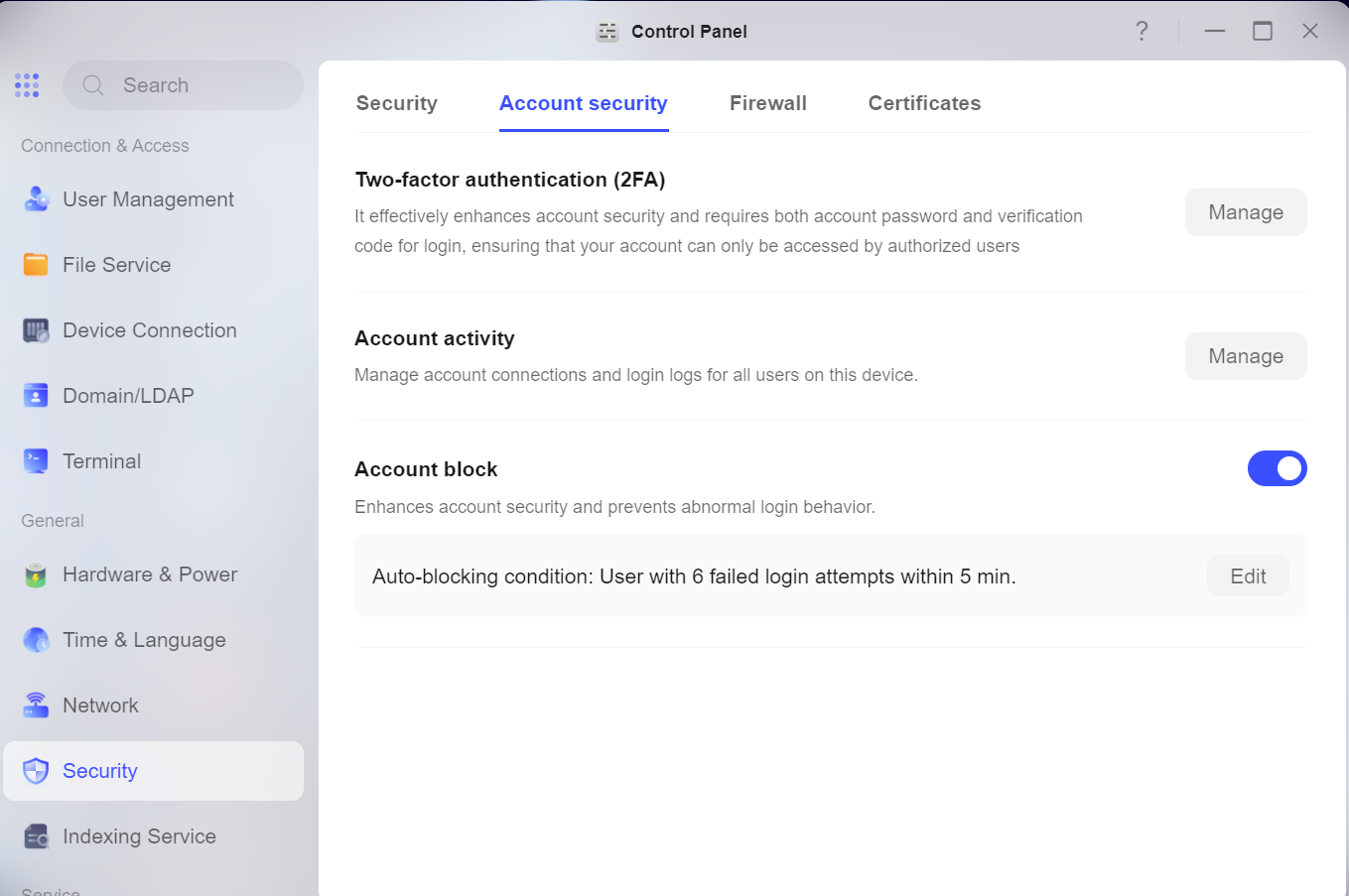Manage two-factor authentication
1349x896 pixels.
[x=1246, y=212]
